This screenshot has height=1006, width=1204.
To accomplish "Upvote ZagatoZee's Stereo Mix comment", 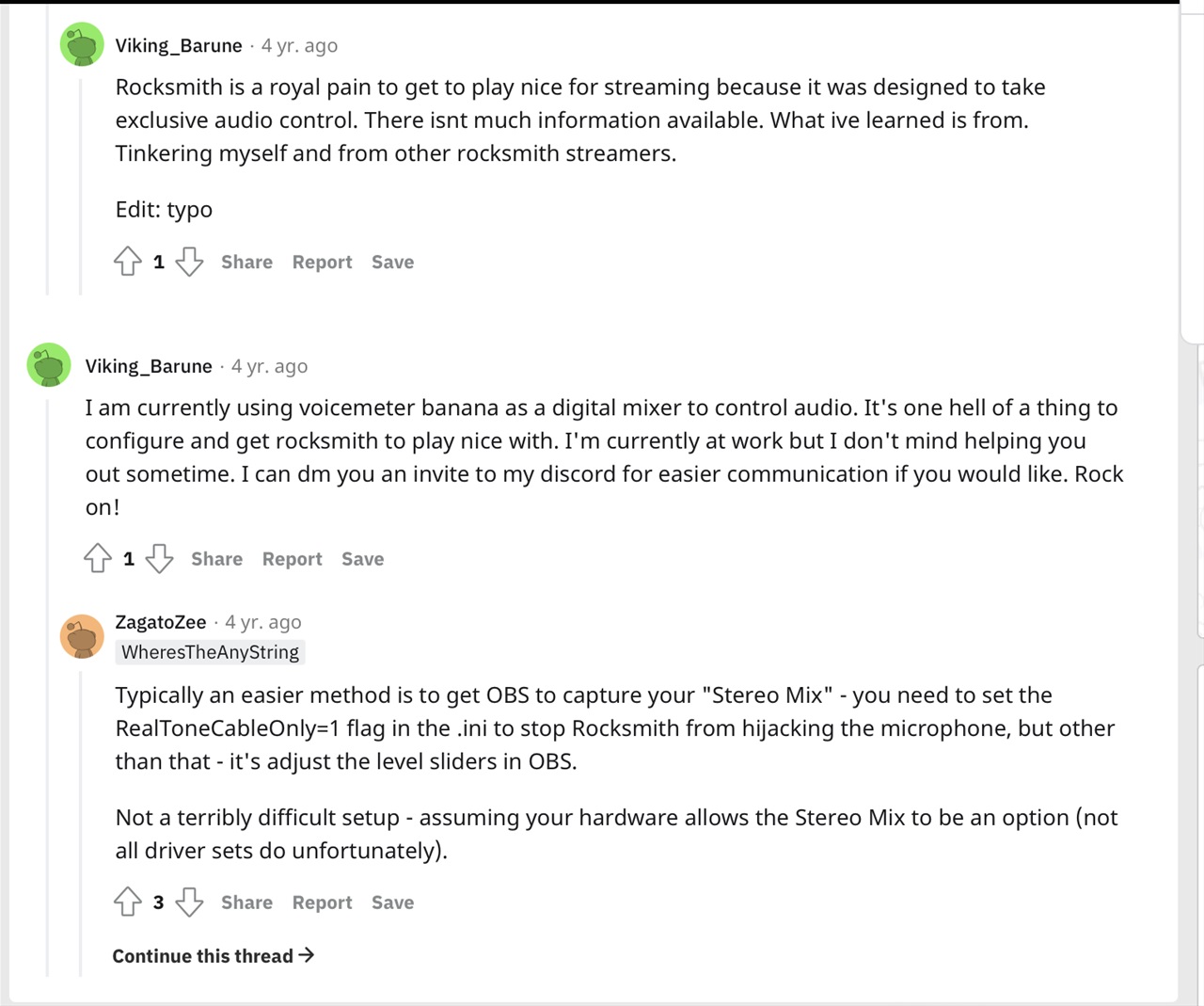I will pos(128,902).
